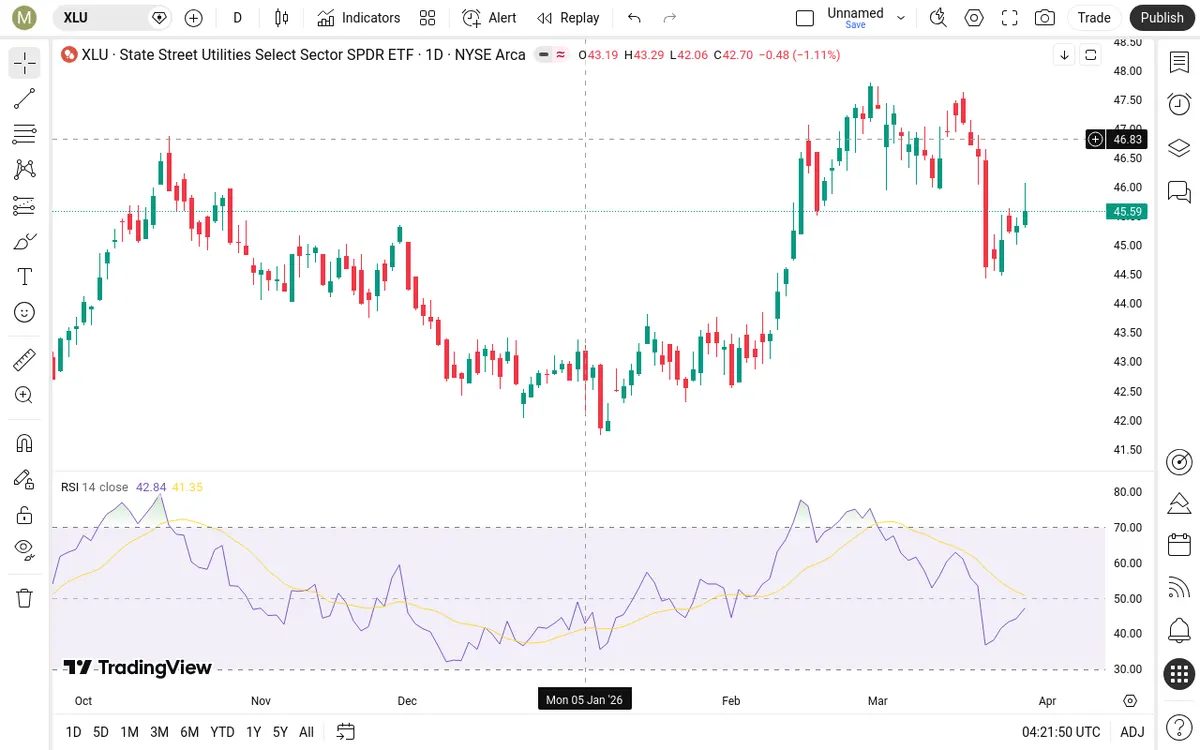The height and width of the screenshot is (750, 1200).
Task: Select the trend line drawing tool
Action: [24, 98]
